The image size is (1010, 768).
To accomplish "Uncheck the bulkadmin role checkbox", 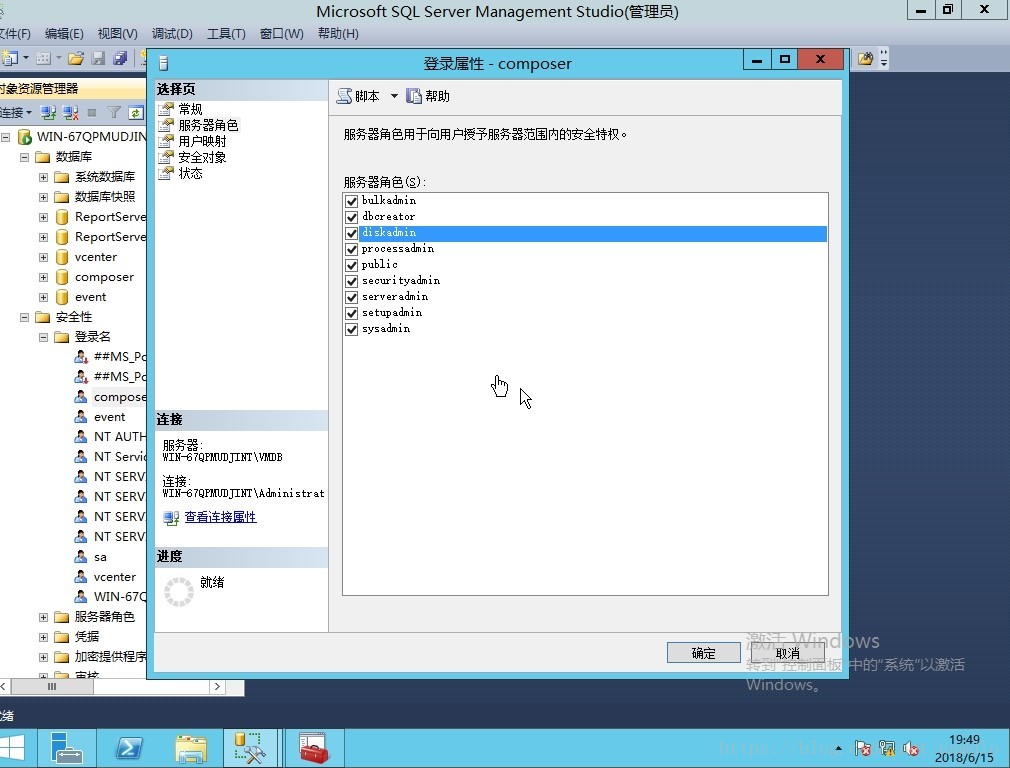I will pyautogui.click(x=352, y=201).
